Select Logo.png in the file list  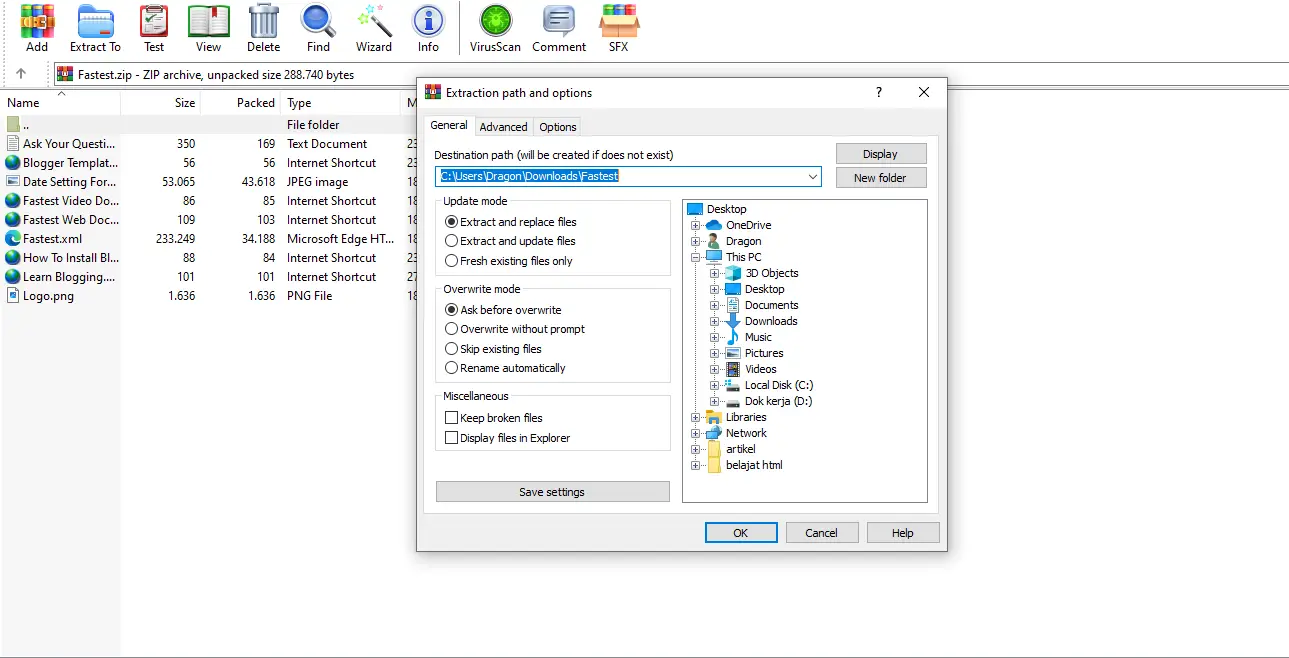[x=48, y=296]
